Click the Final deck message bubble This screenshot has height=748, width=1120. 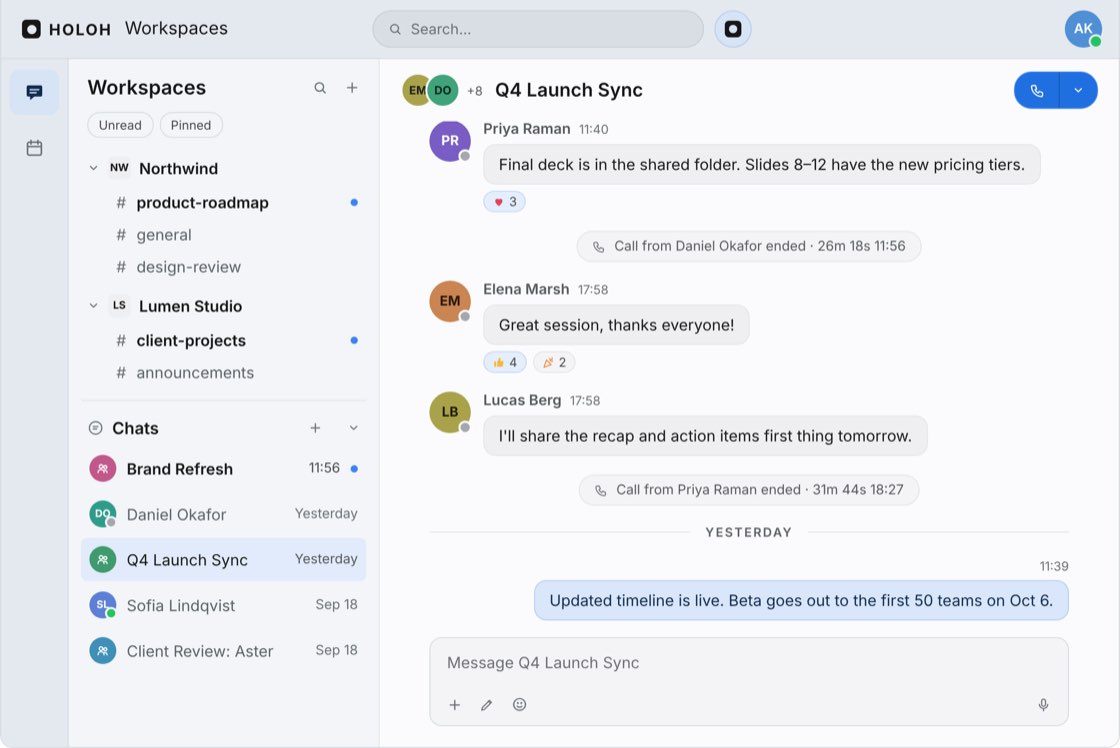click(761, 165)
